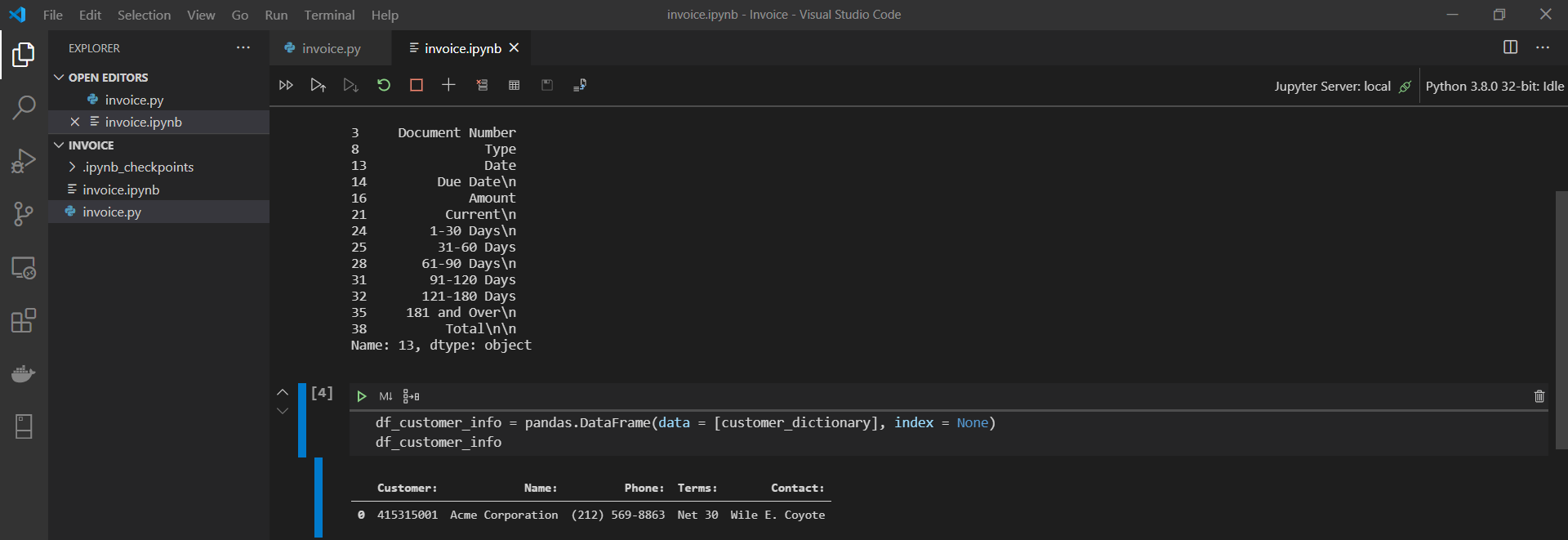Open the bottom activity bar notebook icon

click(x=24, y=426)
